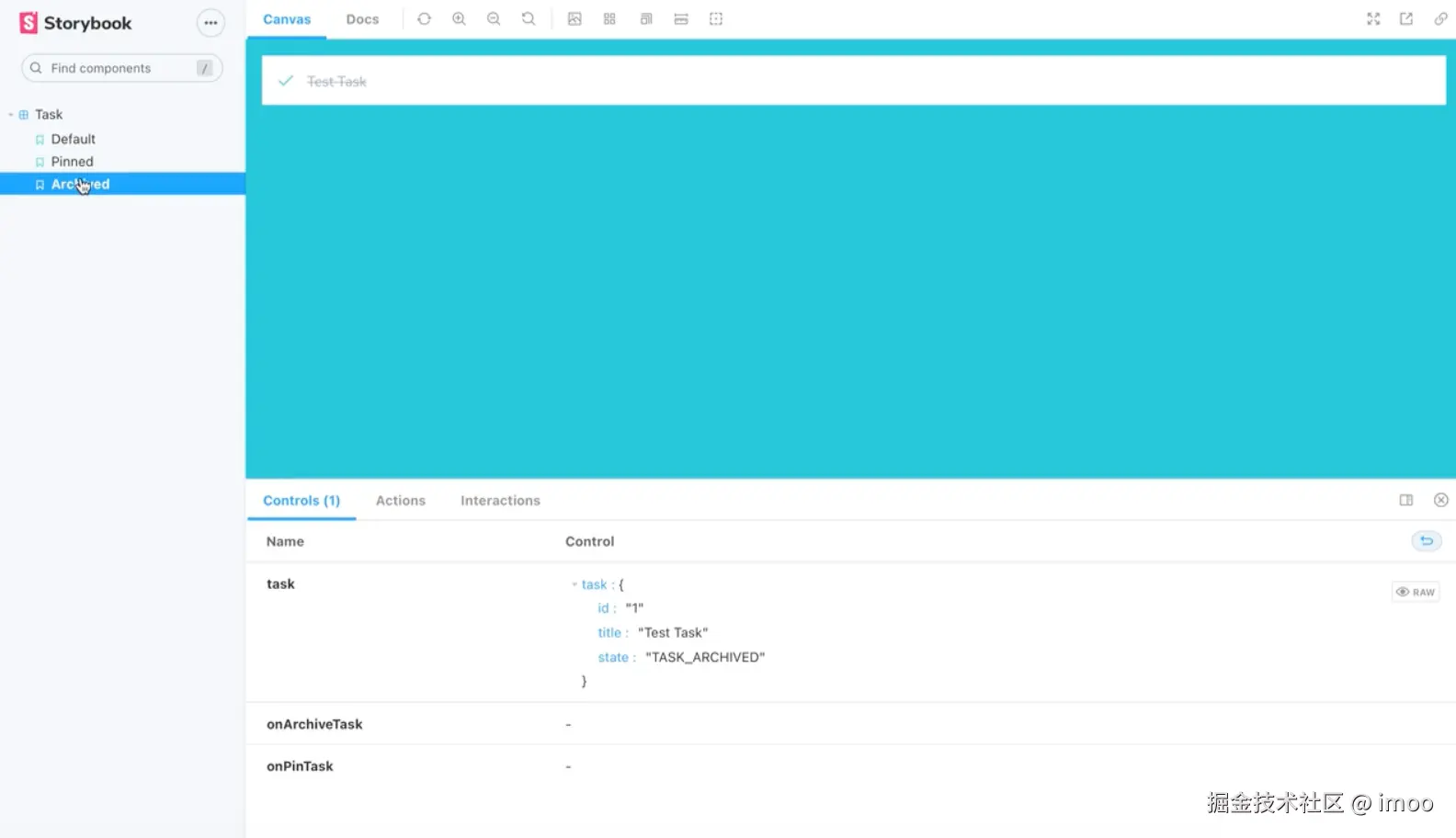Image resolution: width=1456 pixels, height=838 pixels.
Task: Change the addon panel orientation
Action: coord(1406,500)
